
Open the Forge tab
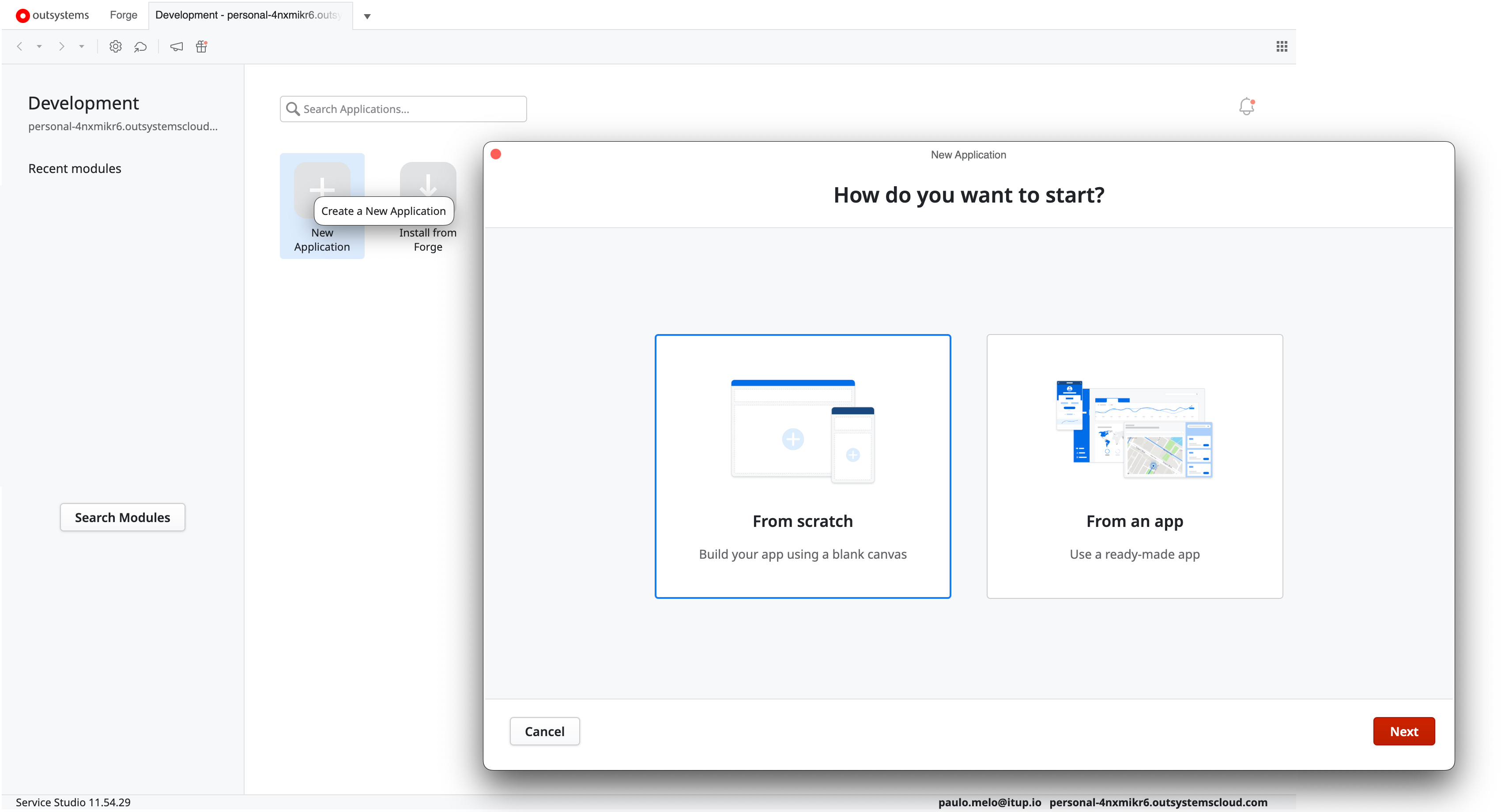click(x=124, y=15)
